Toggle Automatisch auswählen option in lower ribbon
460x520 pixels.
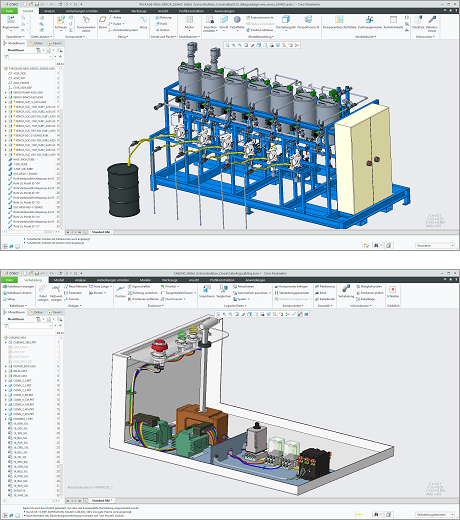[x=252, y=293]
